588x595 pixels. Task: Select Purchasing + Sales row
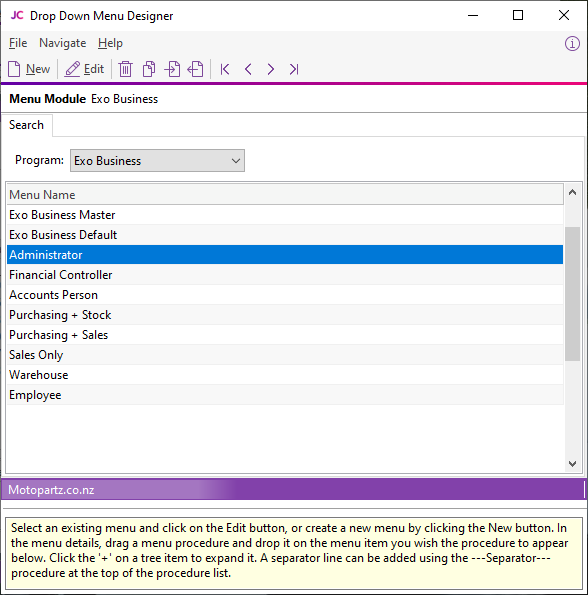tap(285, 335)
